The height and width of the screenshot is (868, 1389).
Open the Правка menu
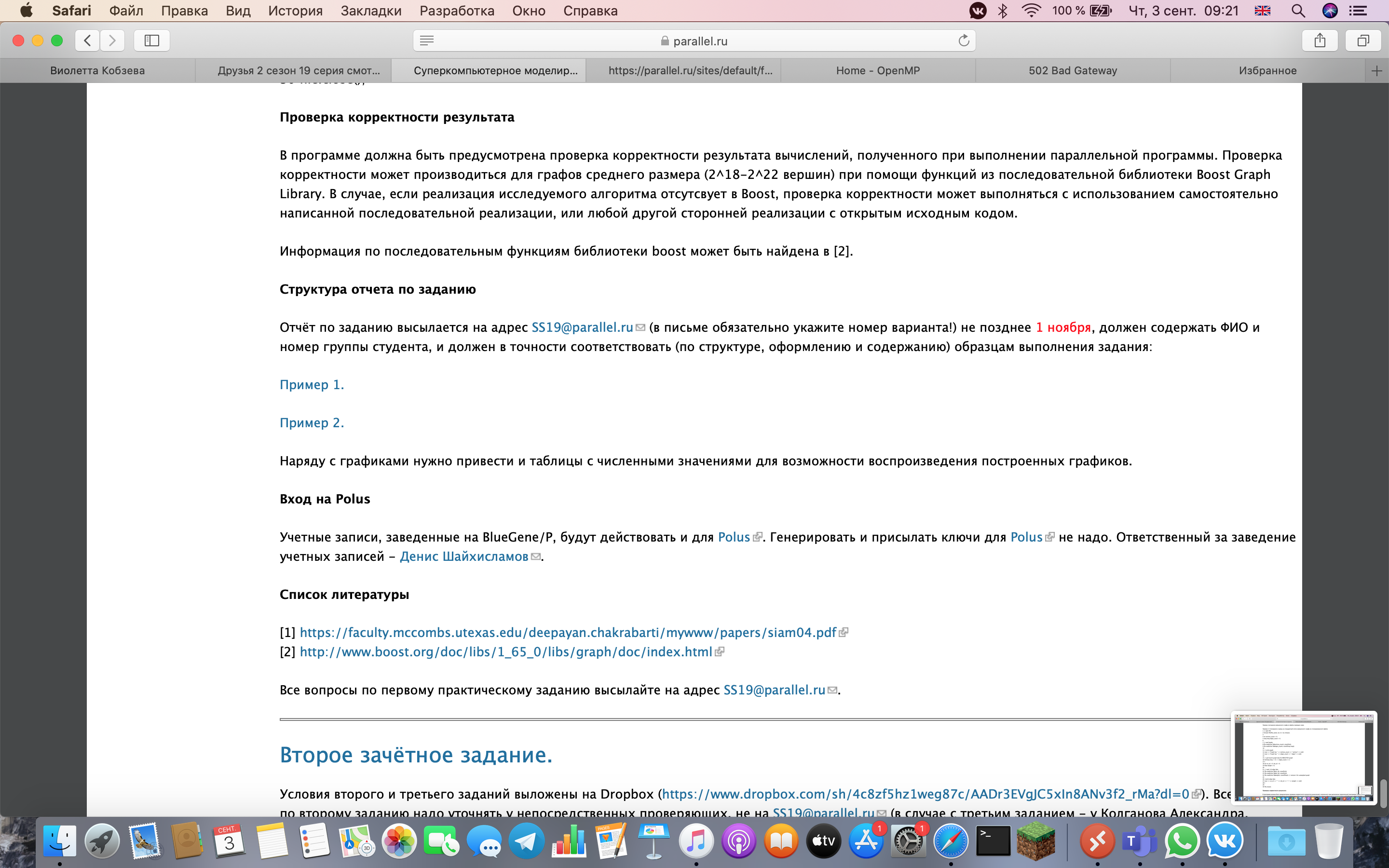[x=184, y=10]
